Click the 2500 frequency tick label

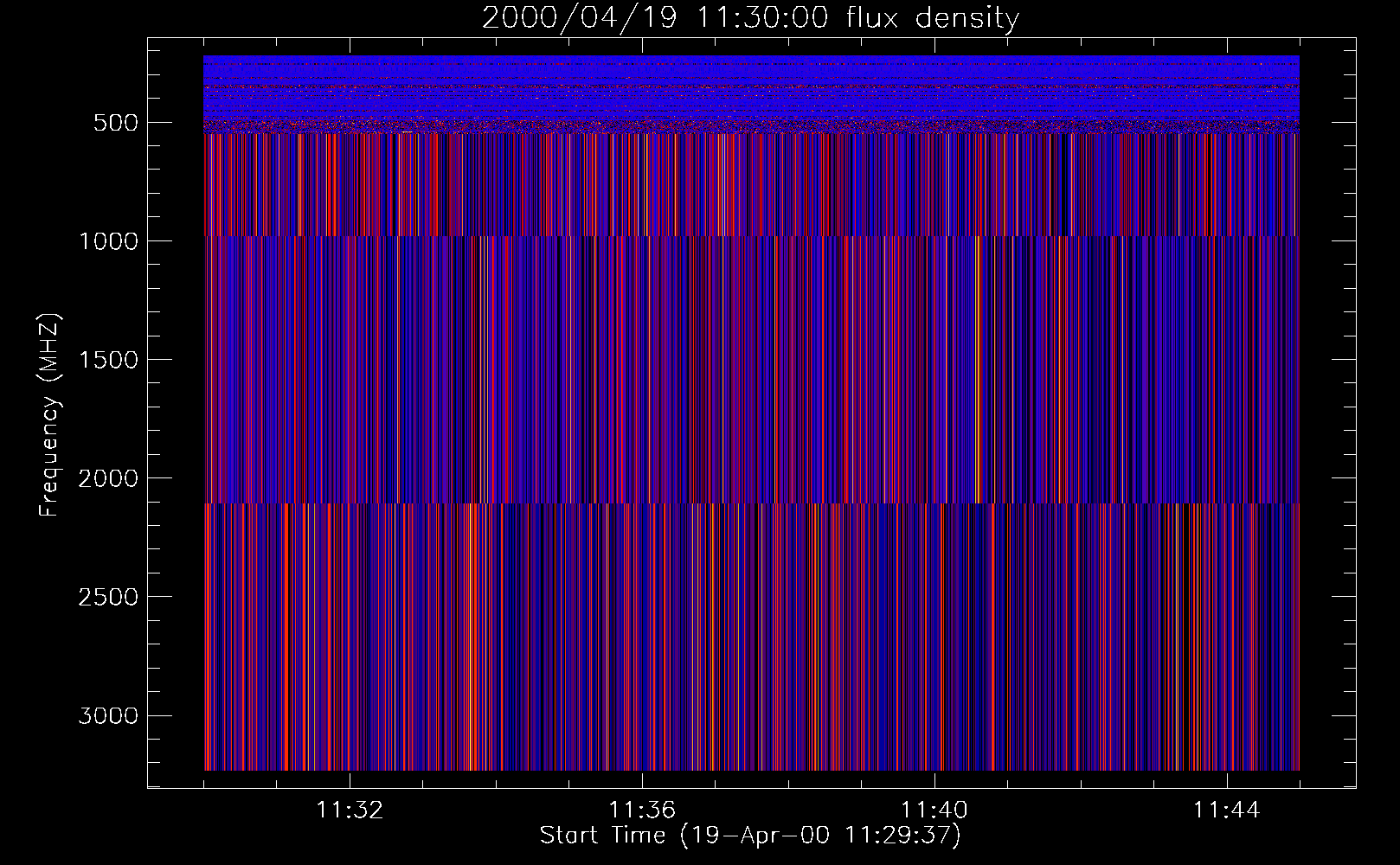point(108,597)
